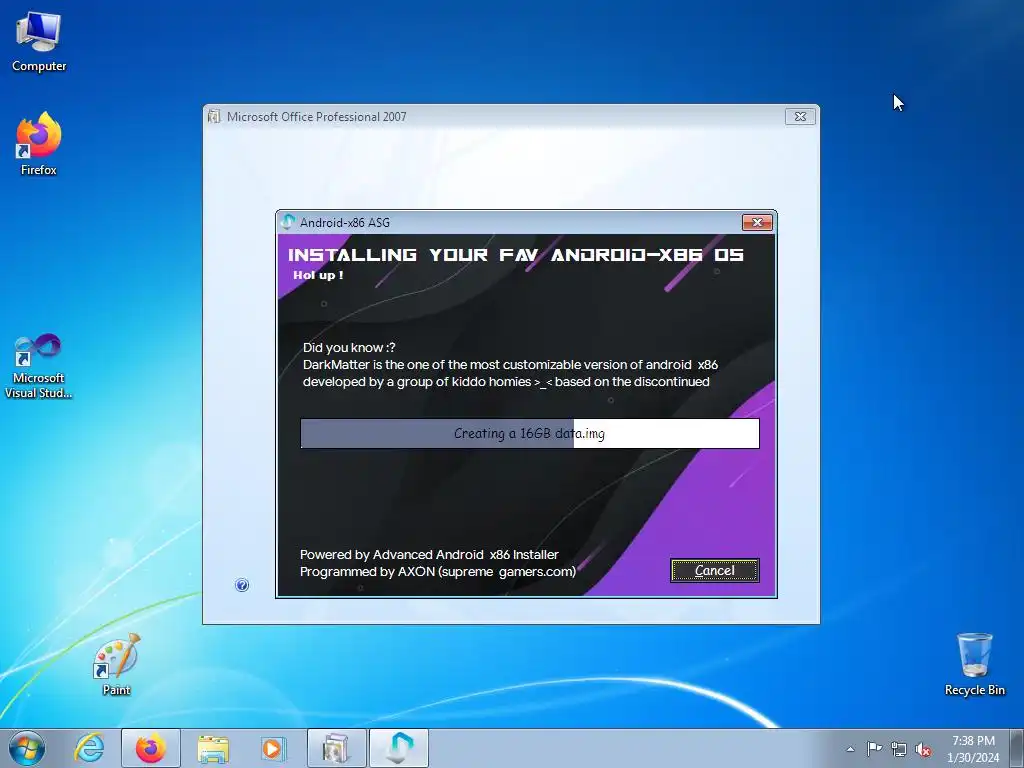Viewport: 1024px width, 768px height.
Task: Switch to Firefox in the taskbar
Action: pyautogui.click(x=151, y=748)
